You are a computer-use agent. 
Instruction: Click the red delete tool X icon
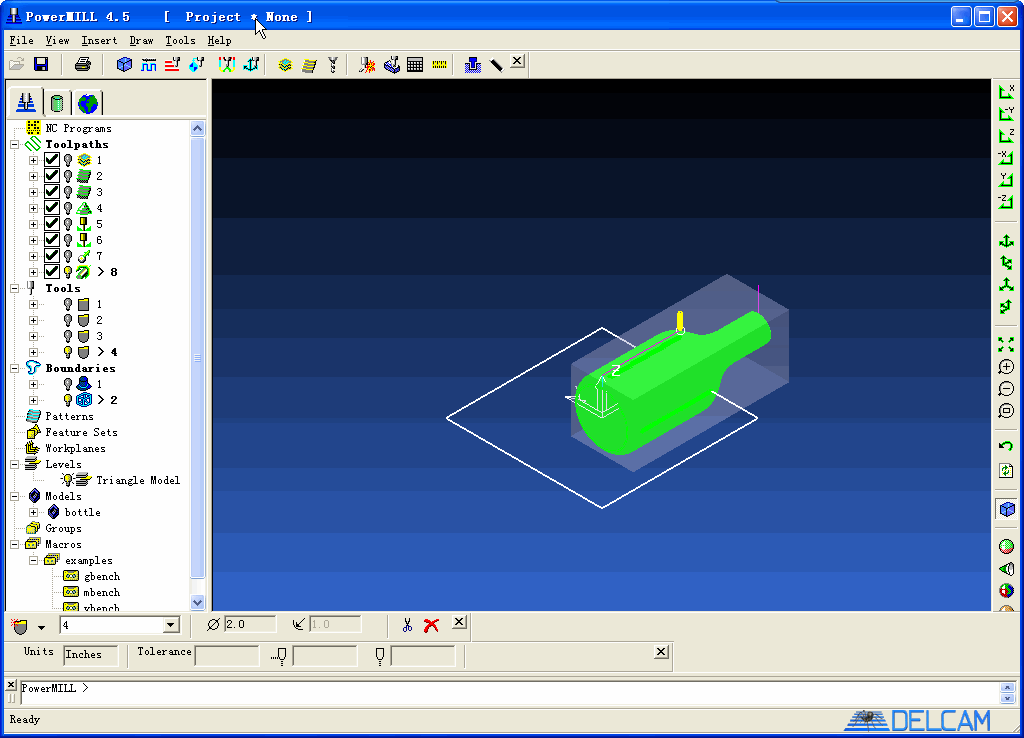pos(431,625)
